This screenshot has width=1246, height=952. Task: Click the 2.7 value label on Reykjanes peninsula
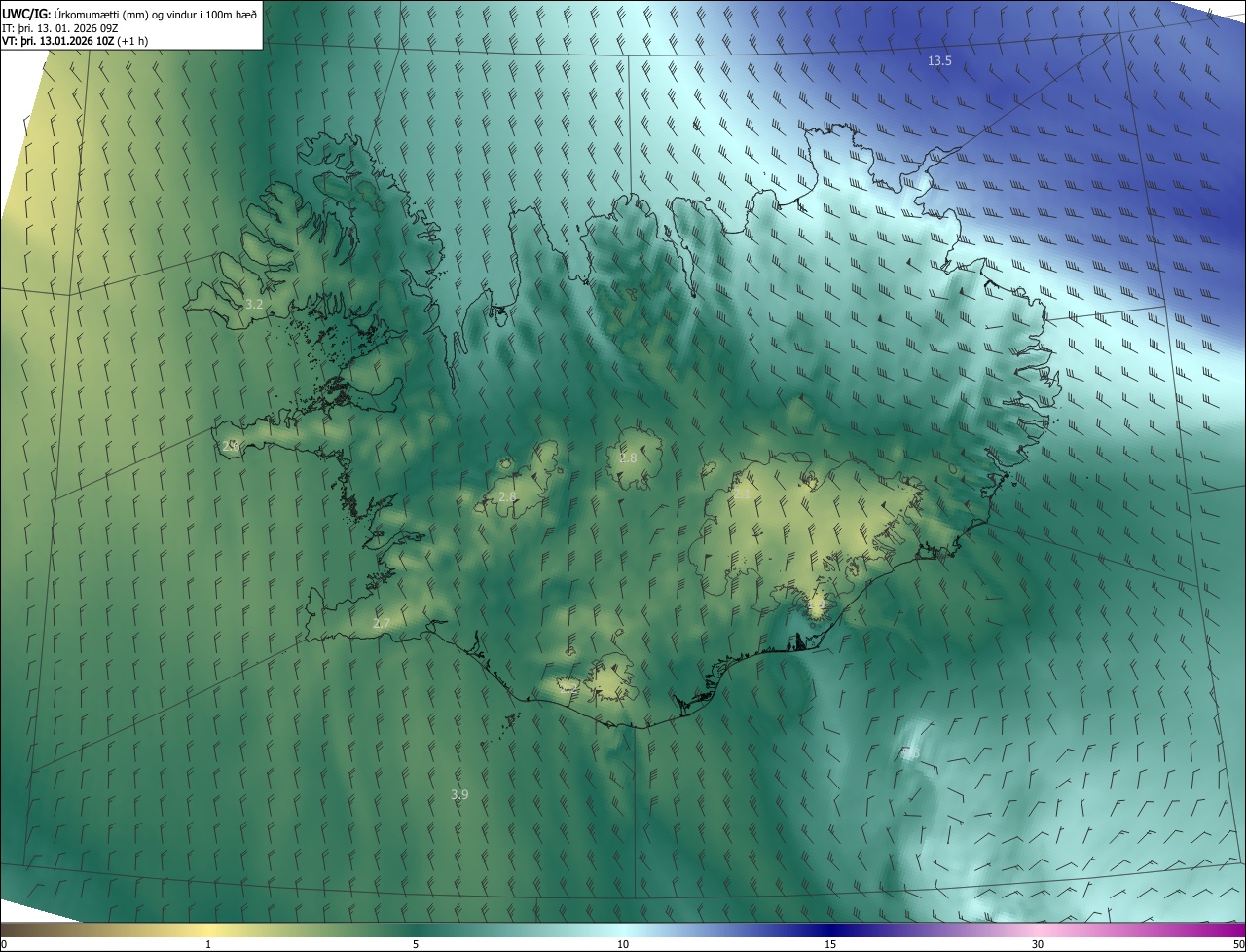pos(382,623)
